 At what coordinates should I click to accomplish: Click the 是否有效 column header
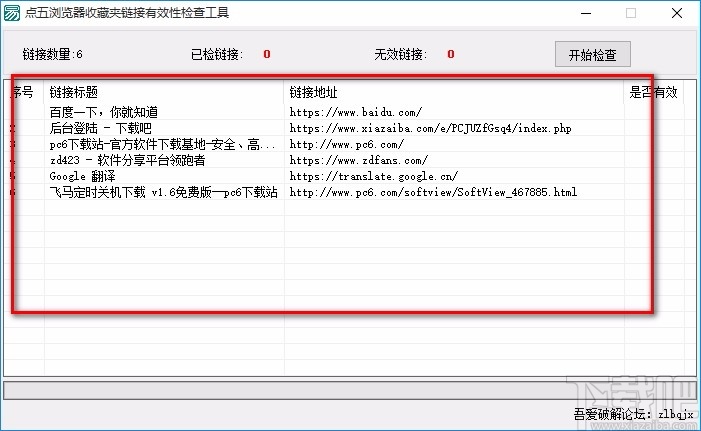pos(654,92)
